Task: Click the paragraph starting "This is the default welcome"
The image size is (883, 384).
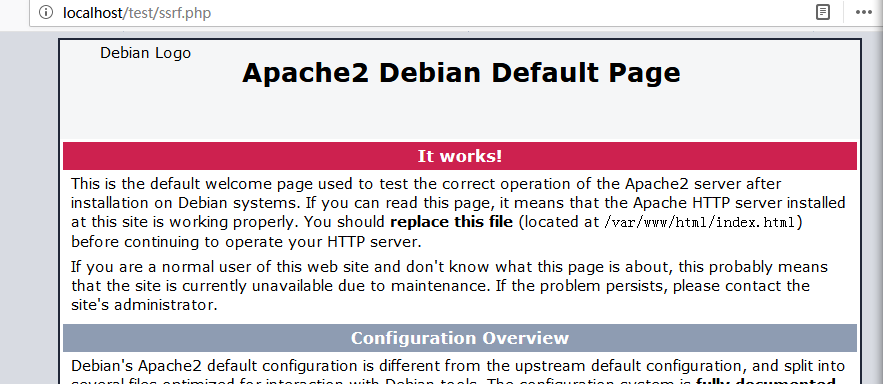Action: click(x=458, y=213)
